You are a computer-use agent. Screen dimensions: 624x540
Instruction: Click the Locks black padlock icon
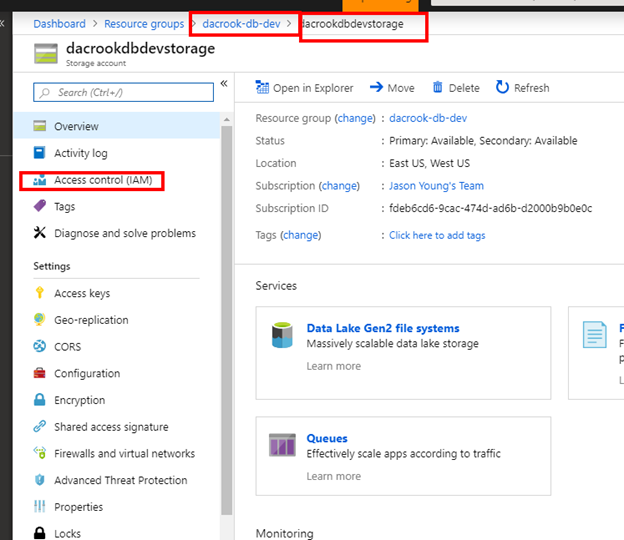[x=39, y=533]
